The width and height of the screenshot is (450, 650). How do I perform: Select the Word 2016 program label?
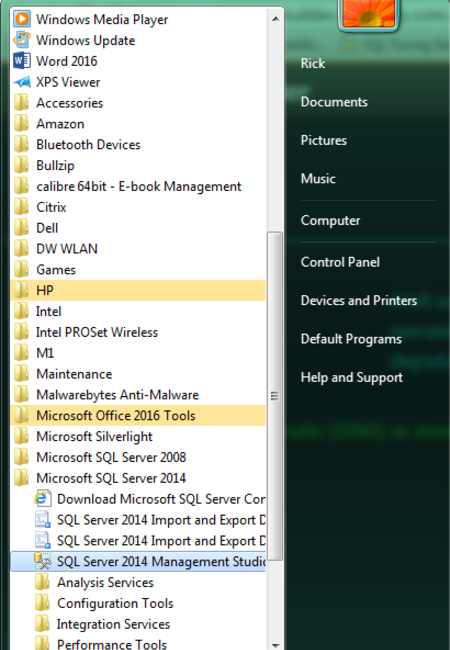coord(67,61)
